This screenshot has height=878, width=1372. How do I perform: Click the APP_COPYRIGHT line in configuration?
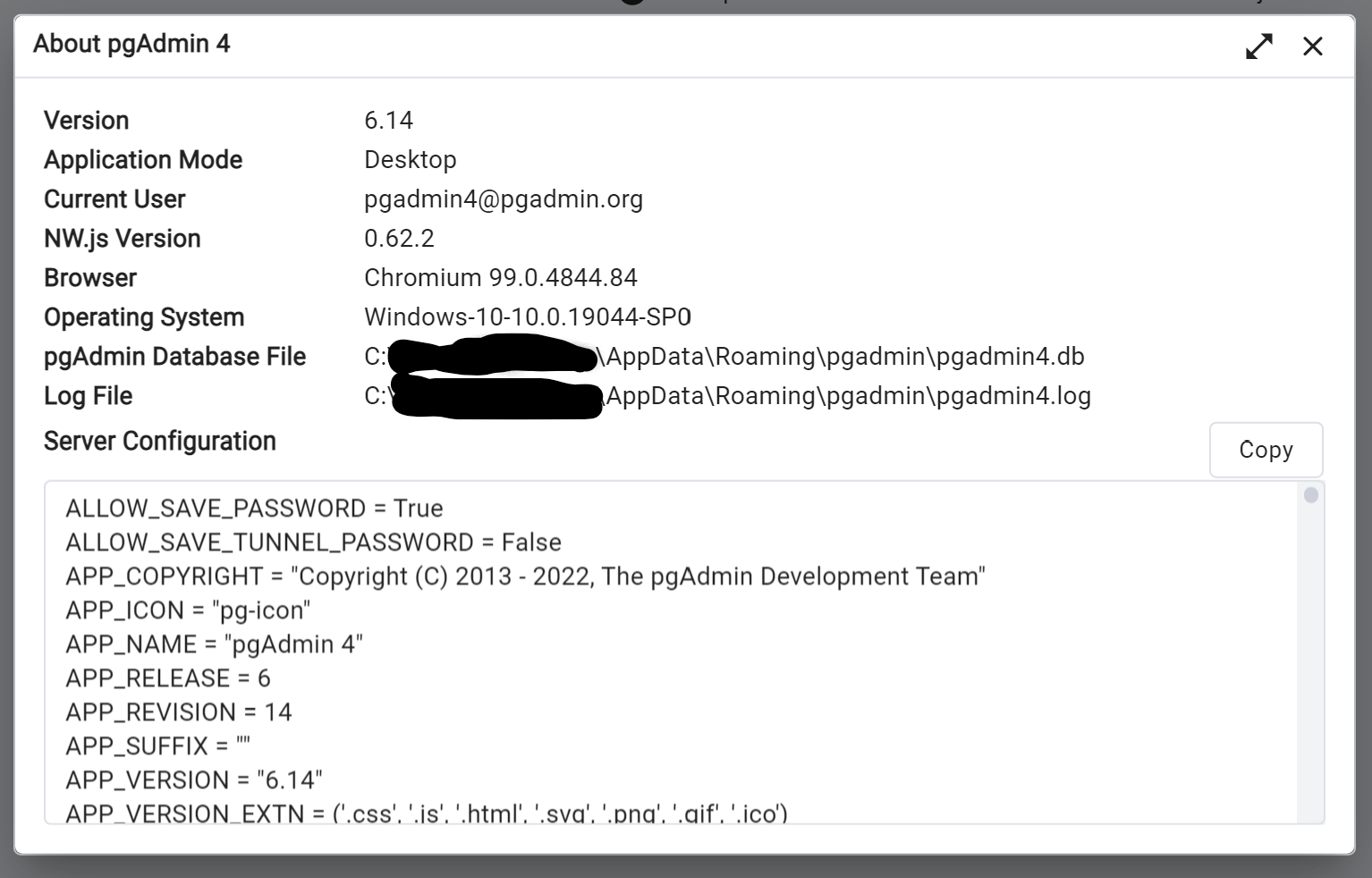(x=524, y=577)
